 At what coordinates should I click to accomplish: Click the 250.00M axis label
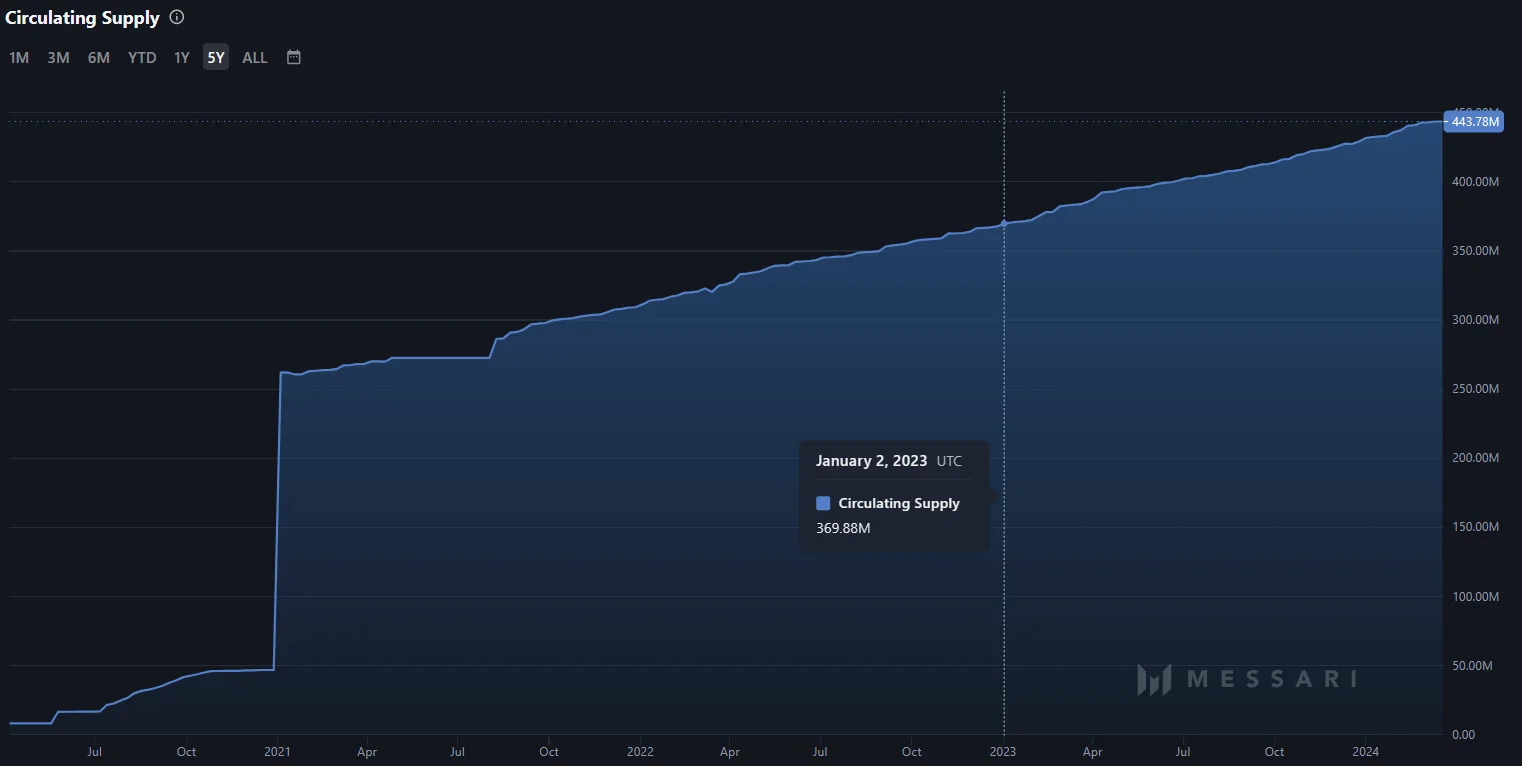(x=1476, y=388)
